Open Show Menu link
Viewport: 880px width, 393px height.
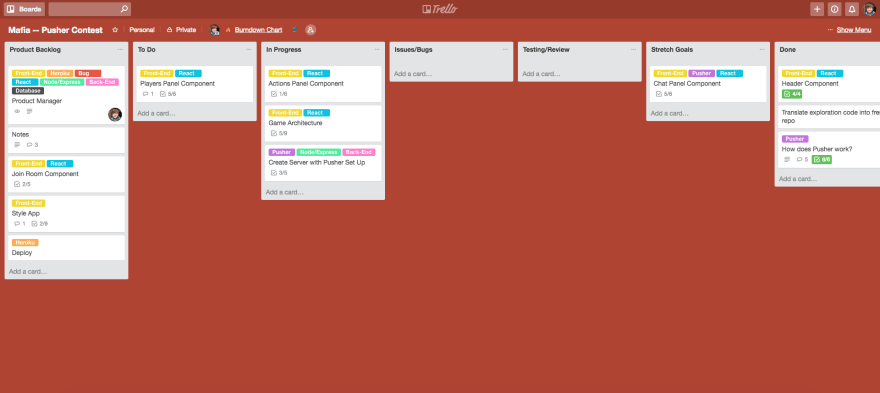(854, 30)
